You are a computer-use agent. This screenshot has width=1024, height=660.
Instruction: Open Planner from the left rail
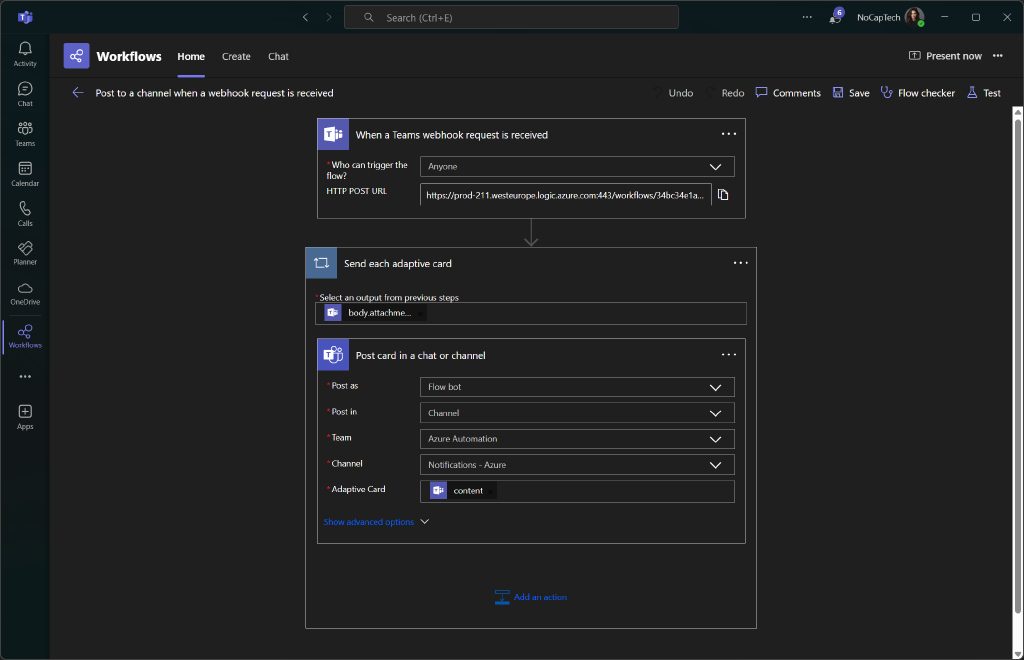point(25,253)
